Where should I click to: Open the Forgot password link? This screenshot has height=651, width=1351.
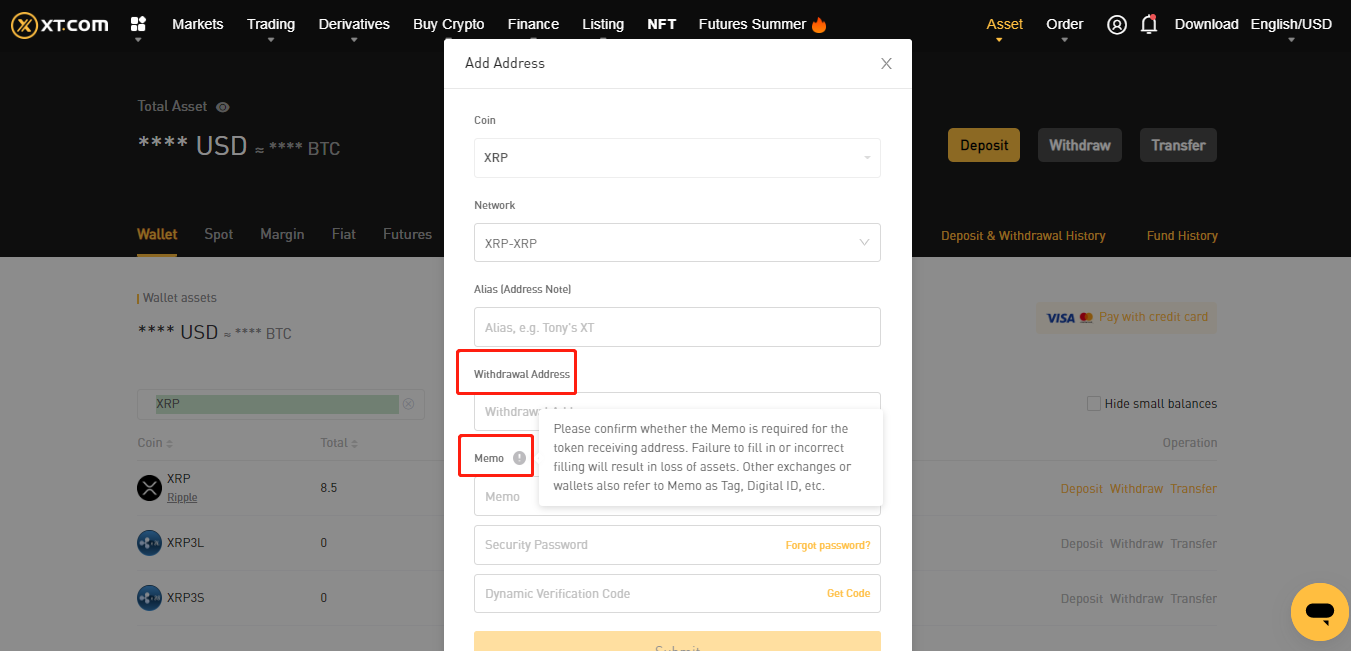point(828,544)
